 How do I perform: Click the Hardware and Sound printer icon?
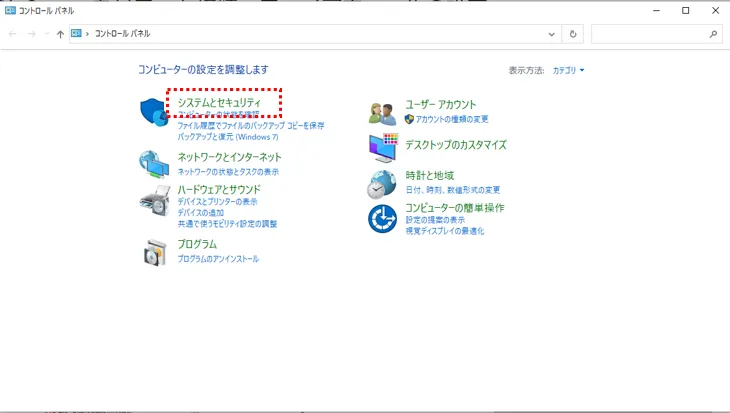[153, 201]
